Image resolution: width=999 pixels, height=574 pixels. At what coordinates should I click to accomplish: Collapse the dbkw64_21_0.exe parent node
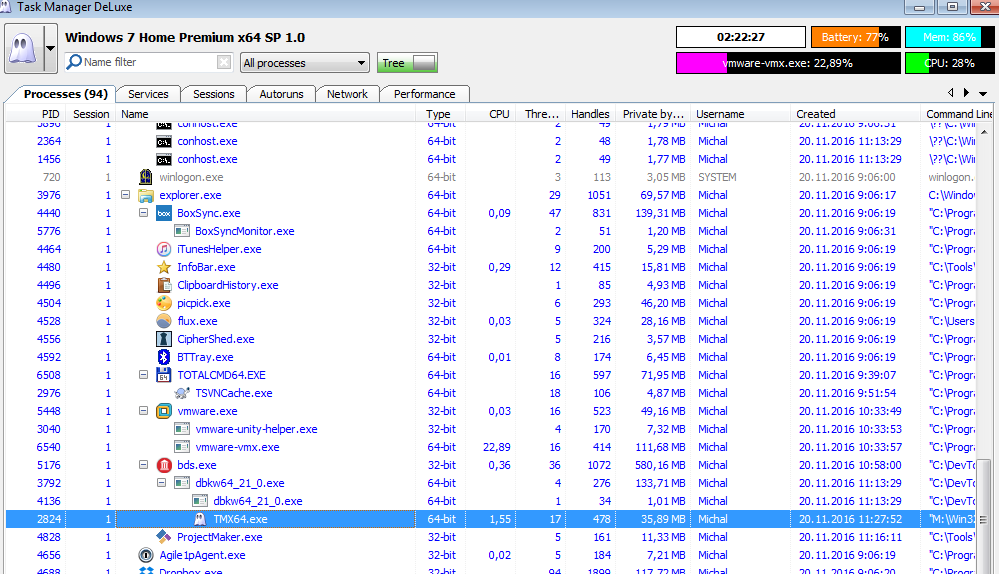click(161, 482)
